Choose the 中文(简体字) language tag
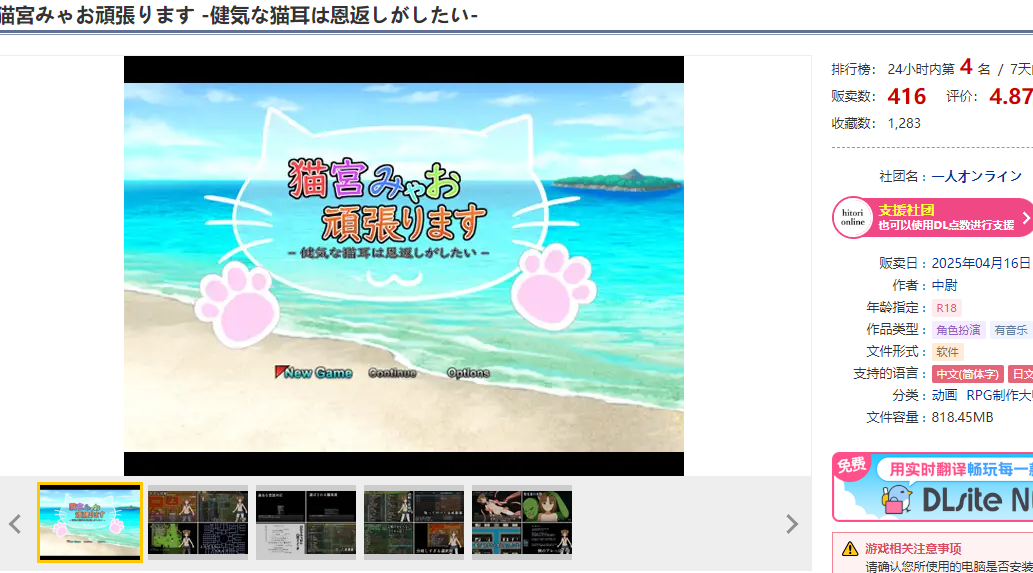Image resolution: width=1033 pixels, height=573 pixels. point(966,374)
